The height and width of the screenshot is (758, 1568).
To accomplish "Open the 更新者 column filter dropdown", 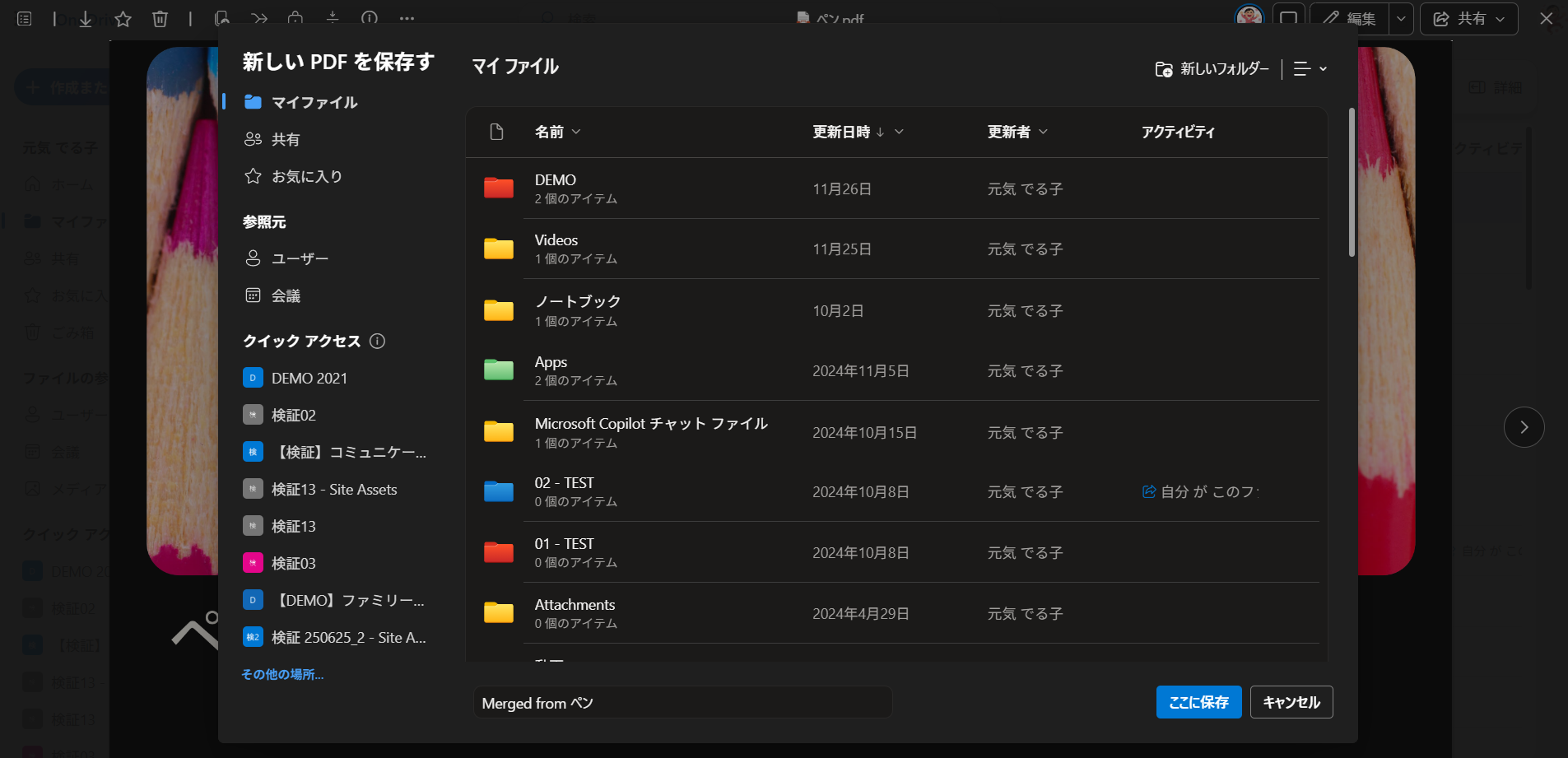I will click(x=1043, y=132).
